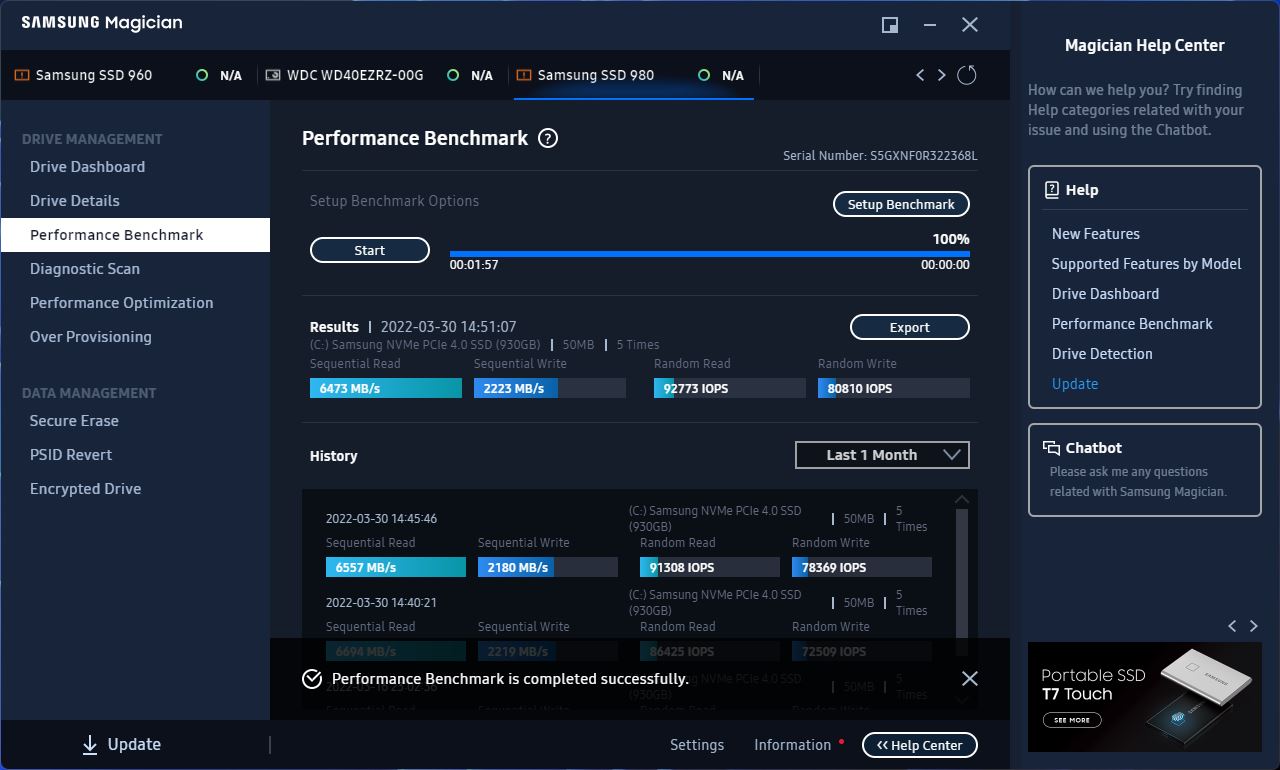This screenshot has height=770, width=1280.
Task: Click the benchmark progress bar
Action: point(710,254)
